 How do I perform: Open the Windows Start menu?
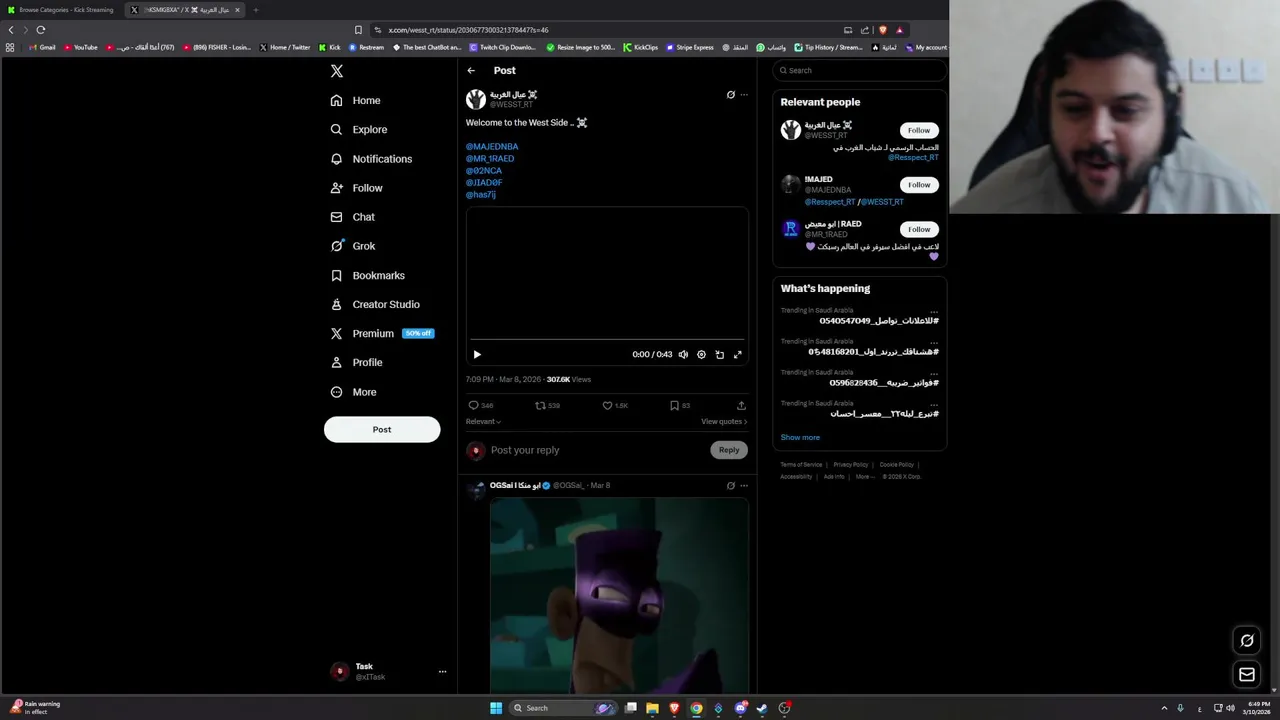(496, 708)
